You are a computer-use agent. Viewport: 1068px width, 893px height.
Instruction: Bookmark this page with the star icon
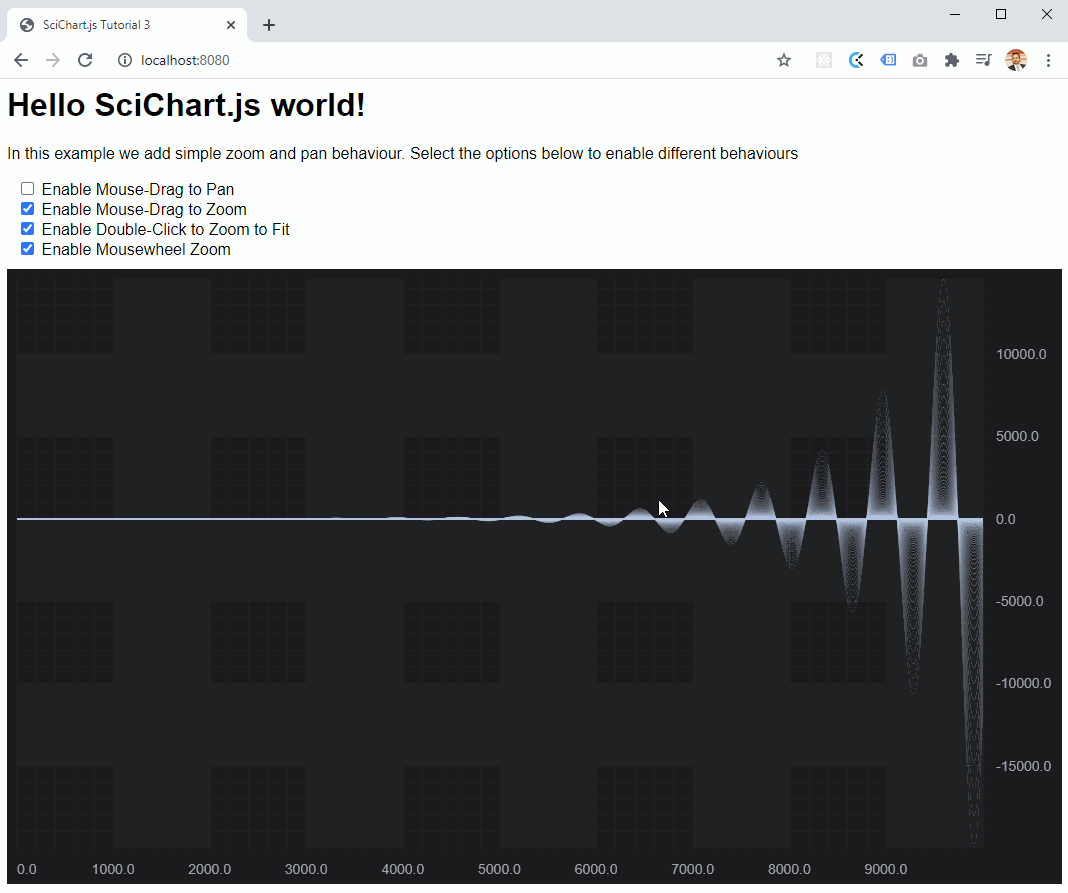tap(784, 60)
